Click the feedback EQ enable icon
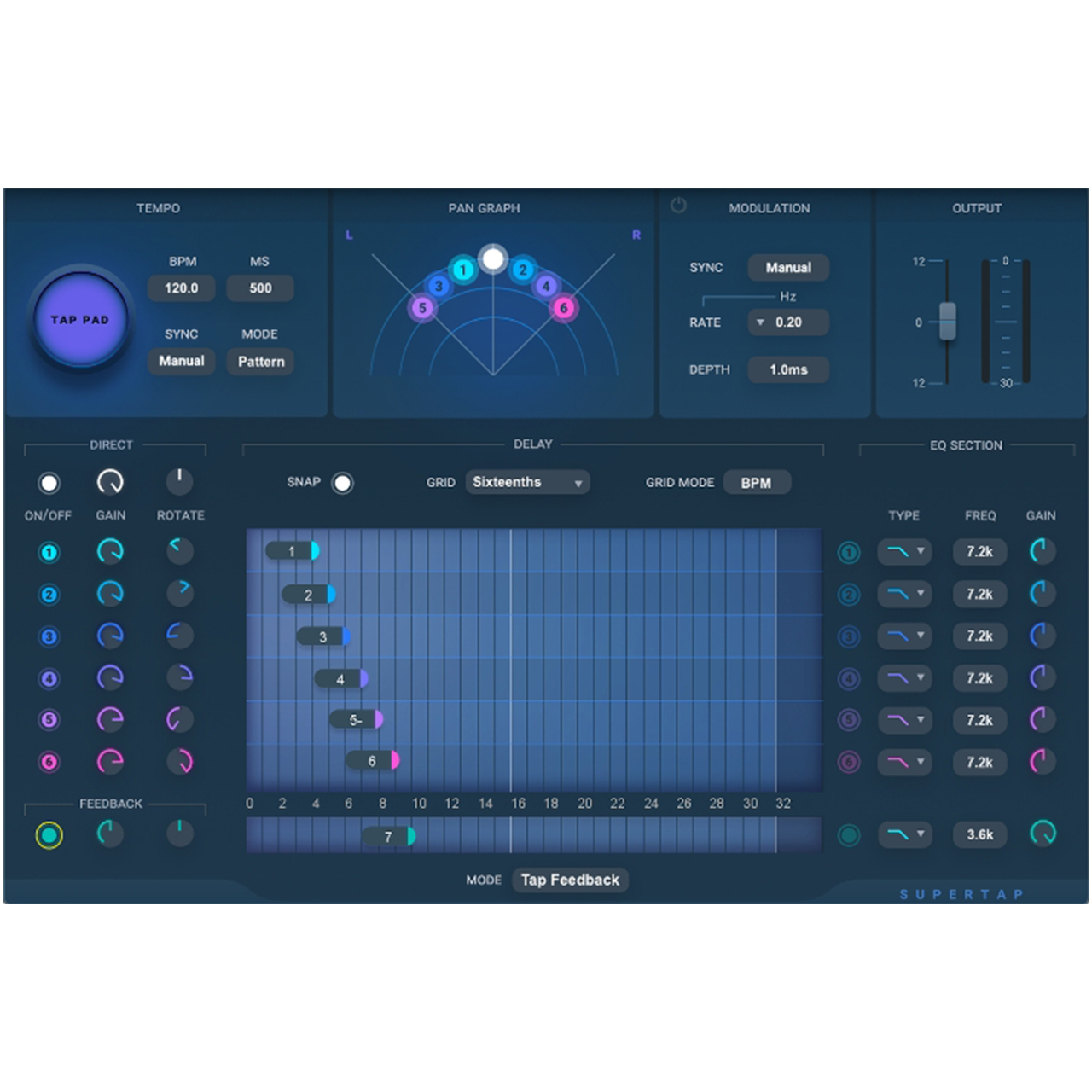This screenshot has width=1092, height=1092. (x=849, y=834)
